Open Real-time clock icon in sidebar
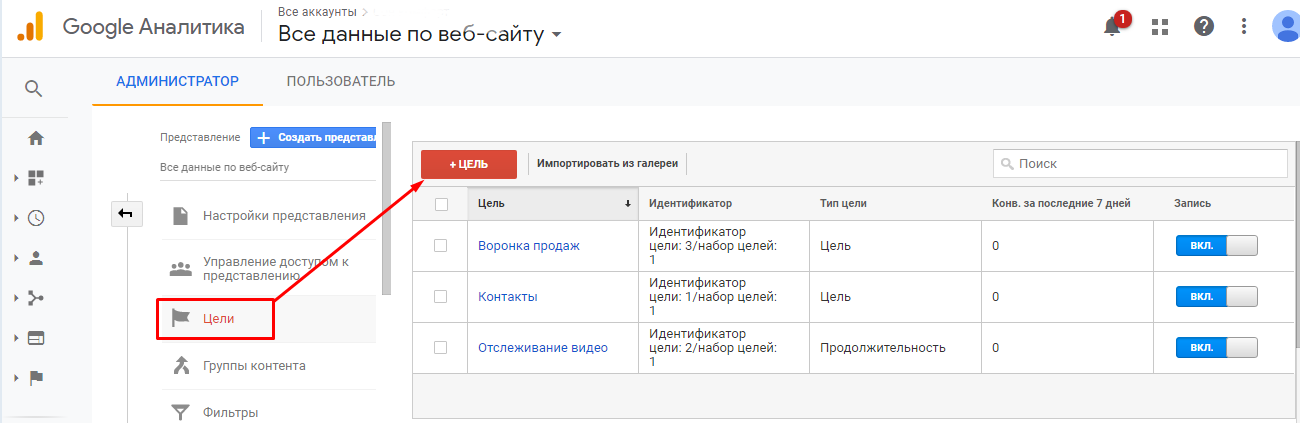 pyautogui.click(x=35, y=218)
